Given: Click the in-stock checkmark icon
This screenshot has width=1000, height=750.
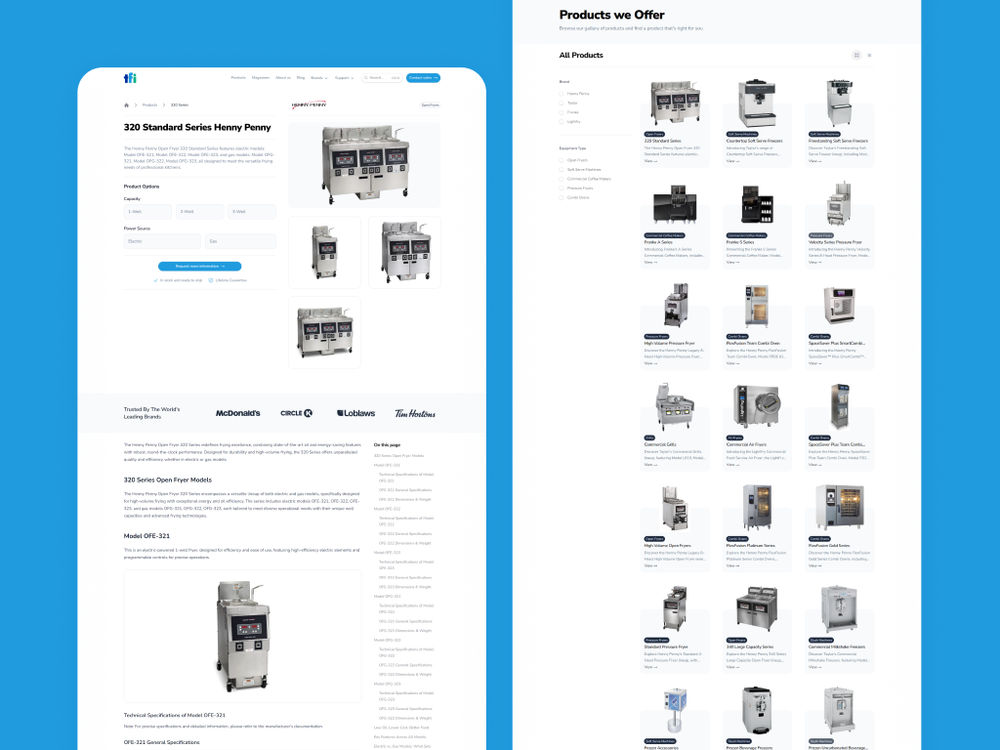Looking at the screenshot, I should coord(156,281).
